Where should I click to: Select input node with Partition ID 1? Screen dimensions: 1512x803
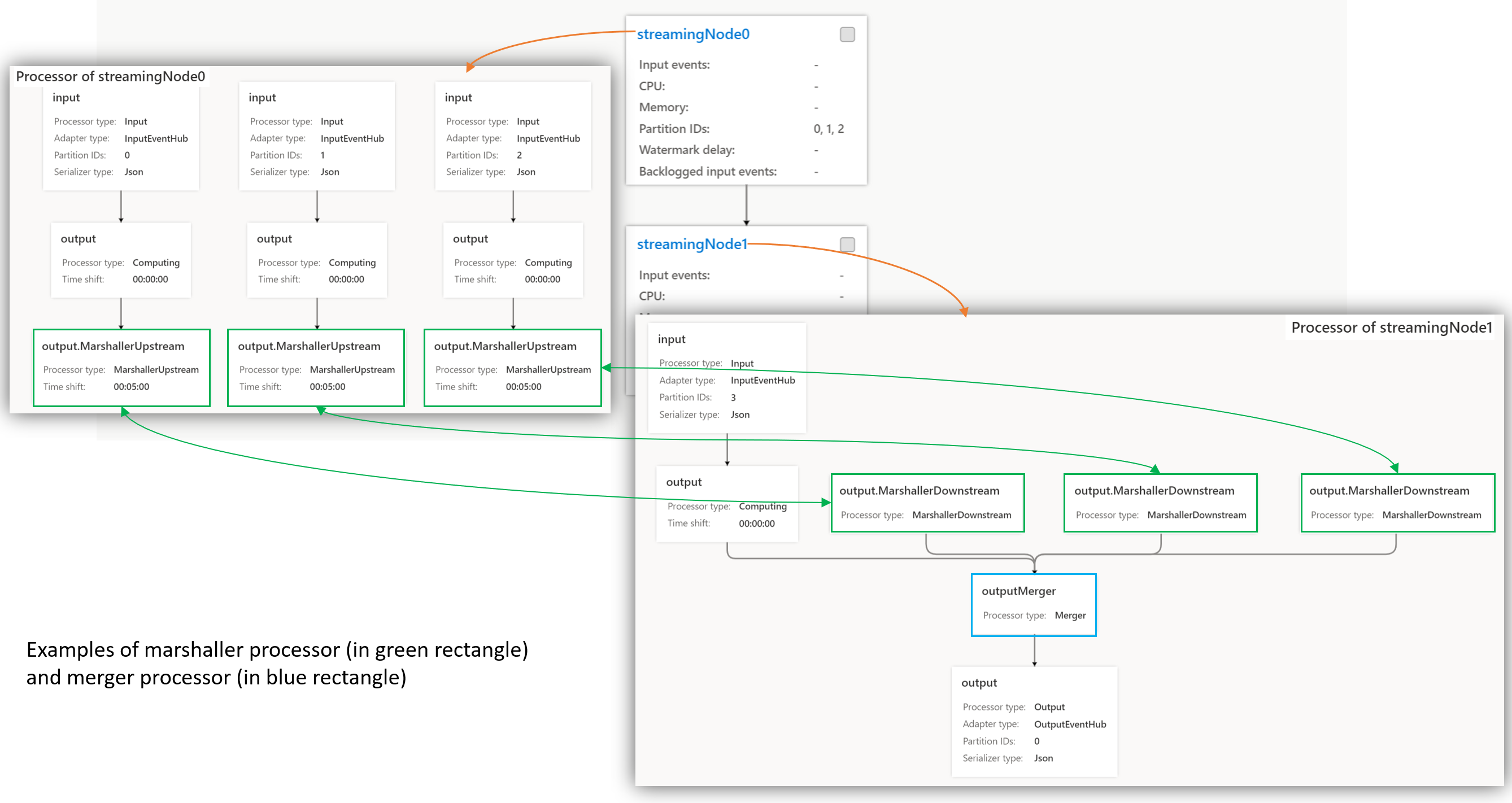pyautogui.click(x=317, y=135)
